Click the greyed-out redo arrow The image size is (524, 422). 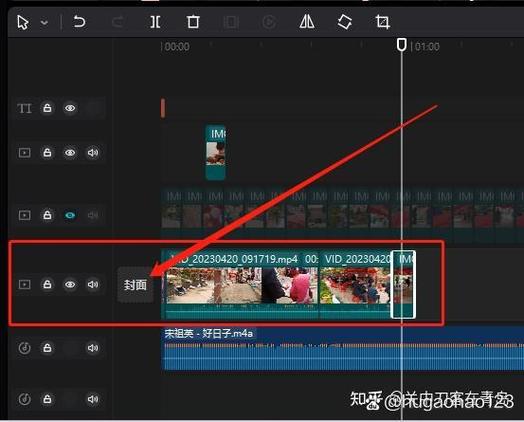[118, 22]
